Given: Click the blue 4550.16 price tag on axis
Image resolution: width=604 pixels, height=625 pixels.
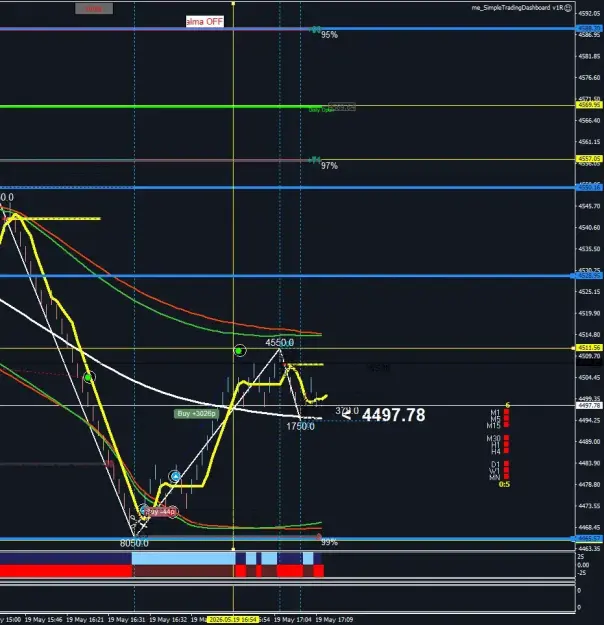Looking at the screenshot, I should point(589,187).
